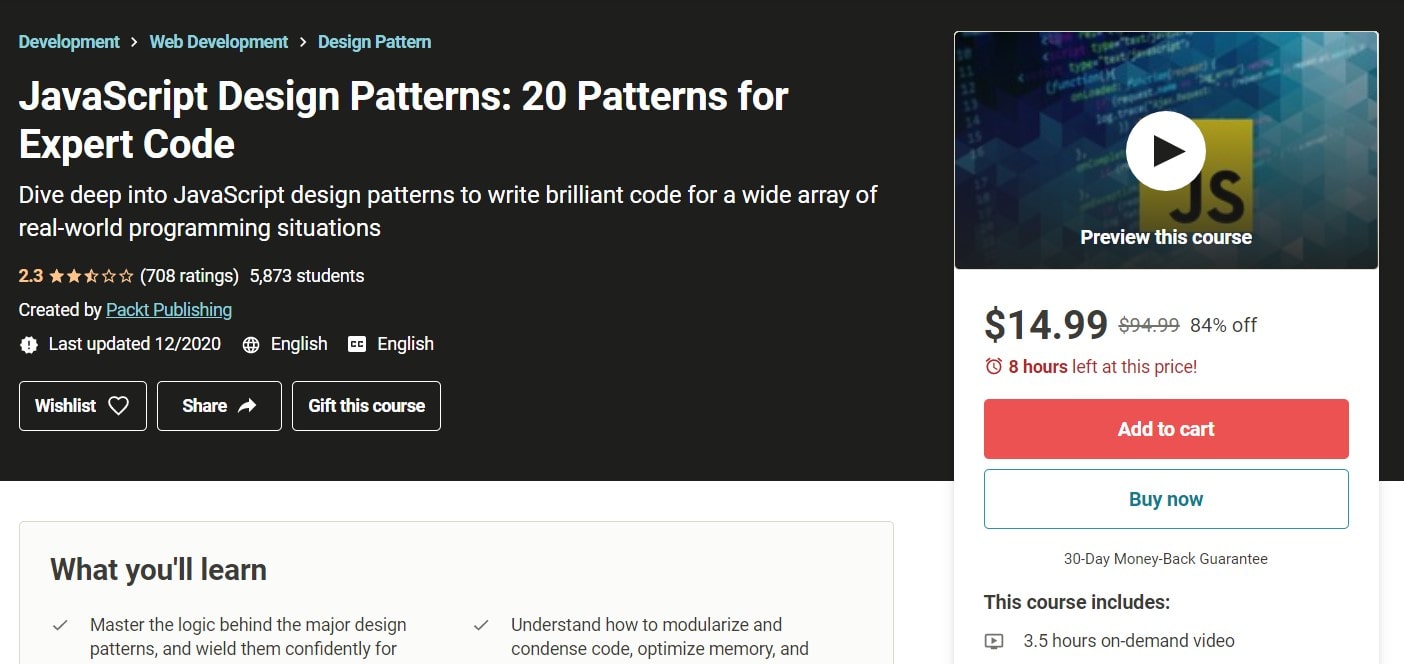Click the Preview this course text

[x=1166, y=237]
